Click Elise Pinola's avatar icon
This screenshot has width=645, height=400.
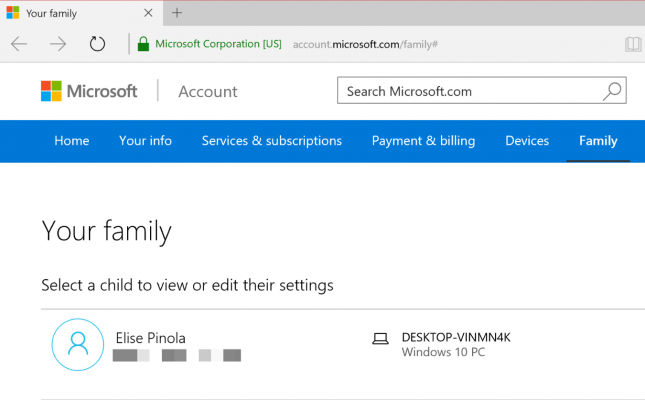point(78,344)
